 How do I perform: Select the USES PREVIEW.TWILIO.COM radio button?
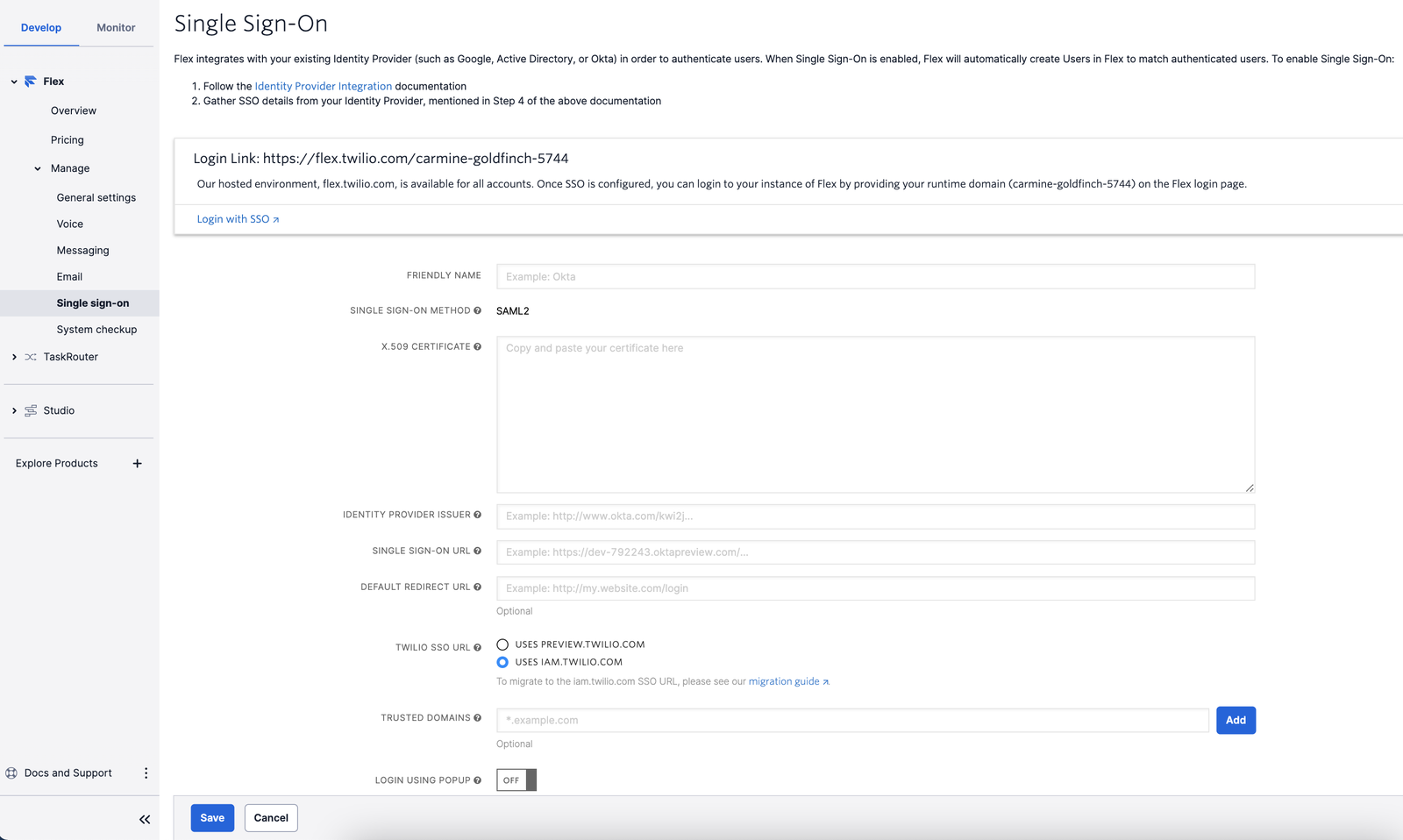click(502, 644)
